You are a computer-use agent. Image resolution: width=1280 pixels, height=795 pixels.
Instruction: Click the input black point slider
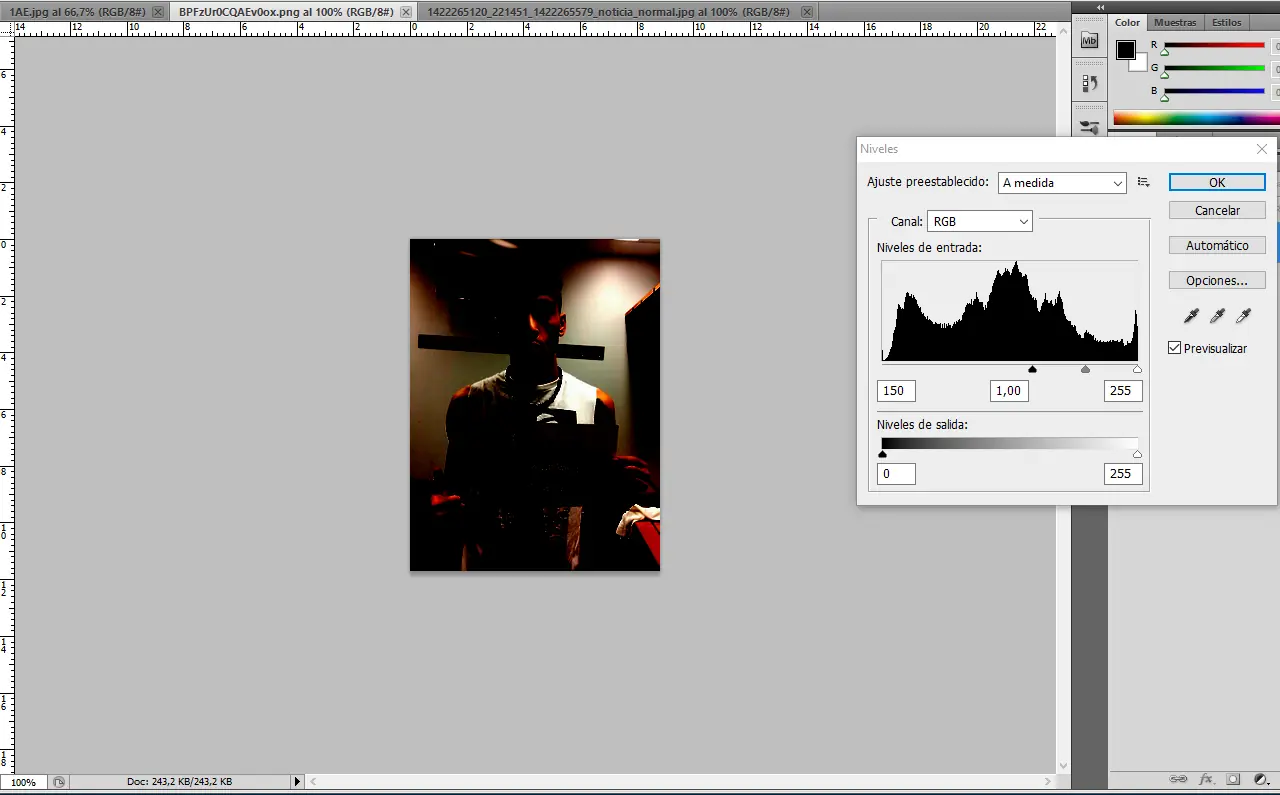(x=1033, y=369)
